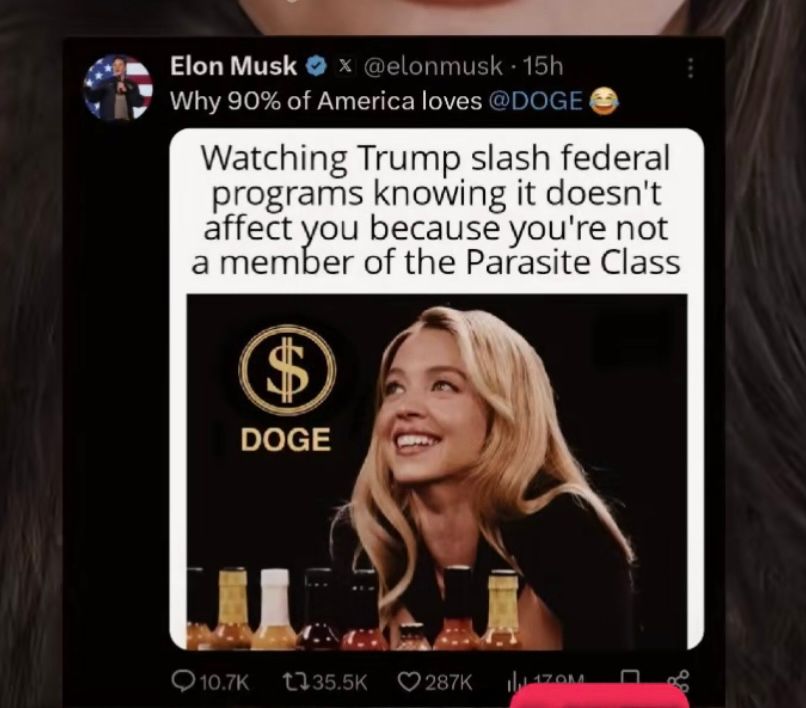This screenshot has height=708, width=806.
Task: Click the X affiliation badge beside the name
Action: [x=346, y=66]
